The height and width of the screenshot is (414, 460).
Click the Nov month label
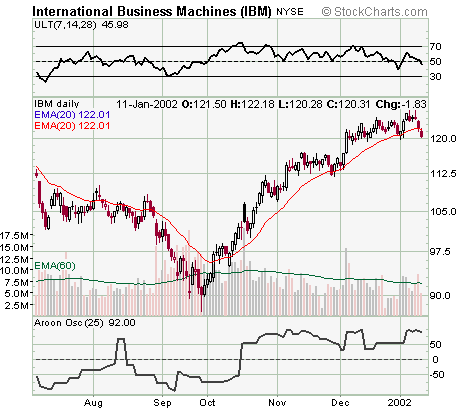coord(277,403)
